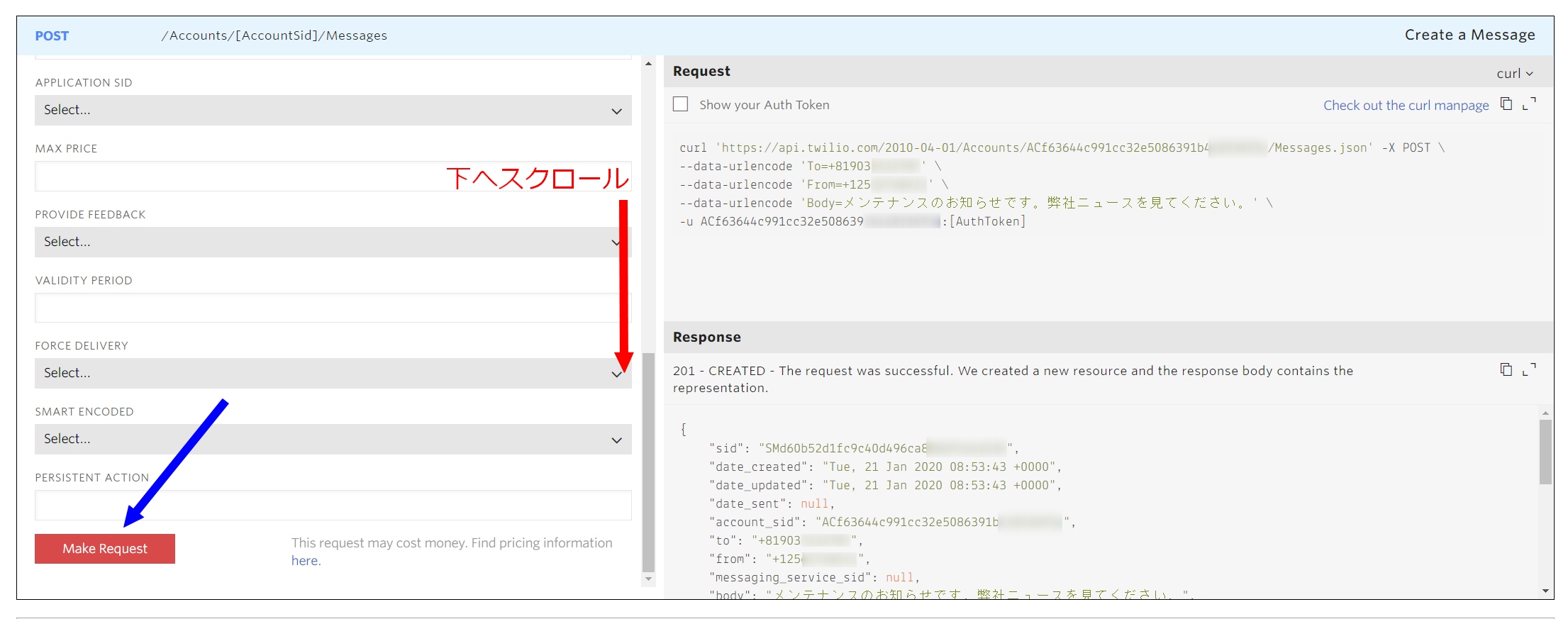The width and height of the screenshot is (1568, 619).
Task: Click the 'From=+125' data-urlencode line
Action: [x=813, y=185]
